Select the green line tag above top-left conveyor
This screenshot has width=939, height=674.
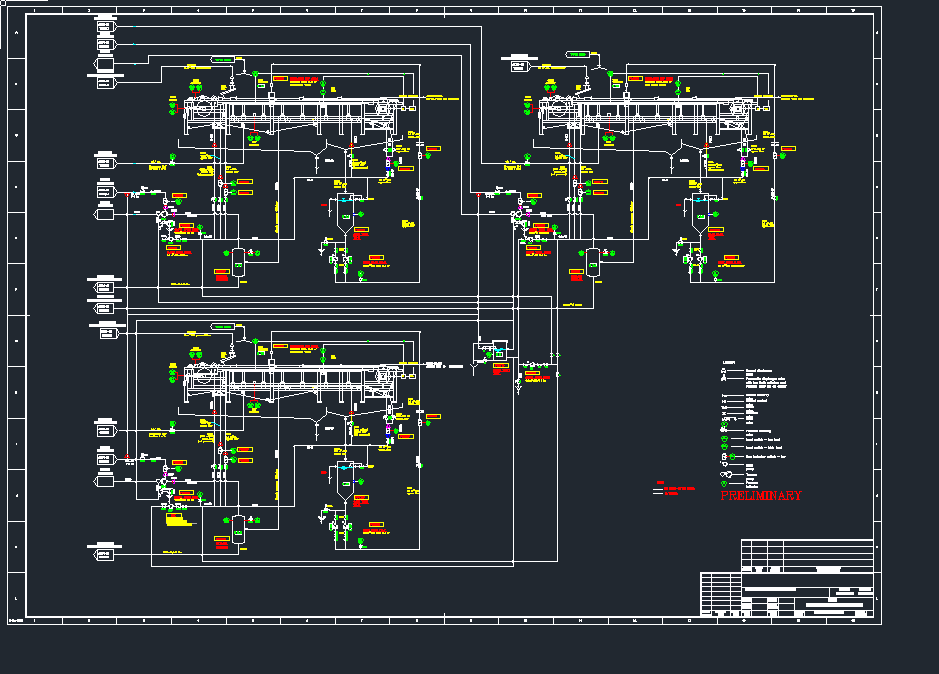tap(224, 59)
